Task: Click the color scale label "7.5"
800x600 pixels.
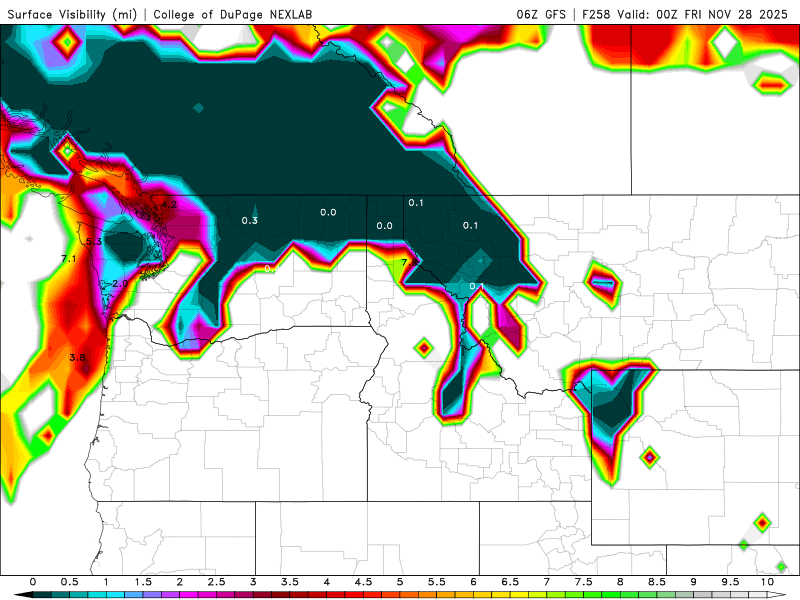Action: tap(584, 582)
